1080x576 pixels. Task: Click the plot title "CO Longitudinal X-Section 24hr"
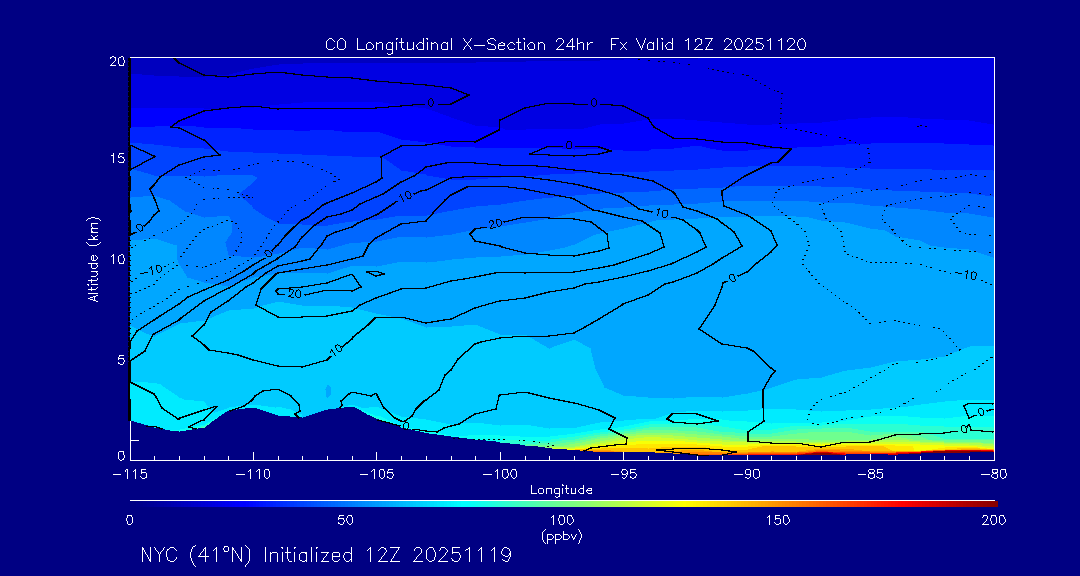click(x=461, y=45)
